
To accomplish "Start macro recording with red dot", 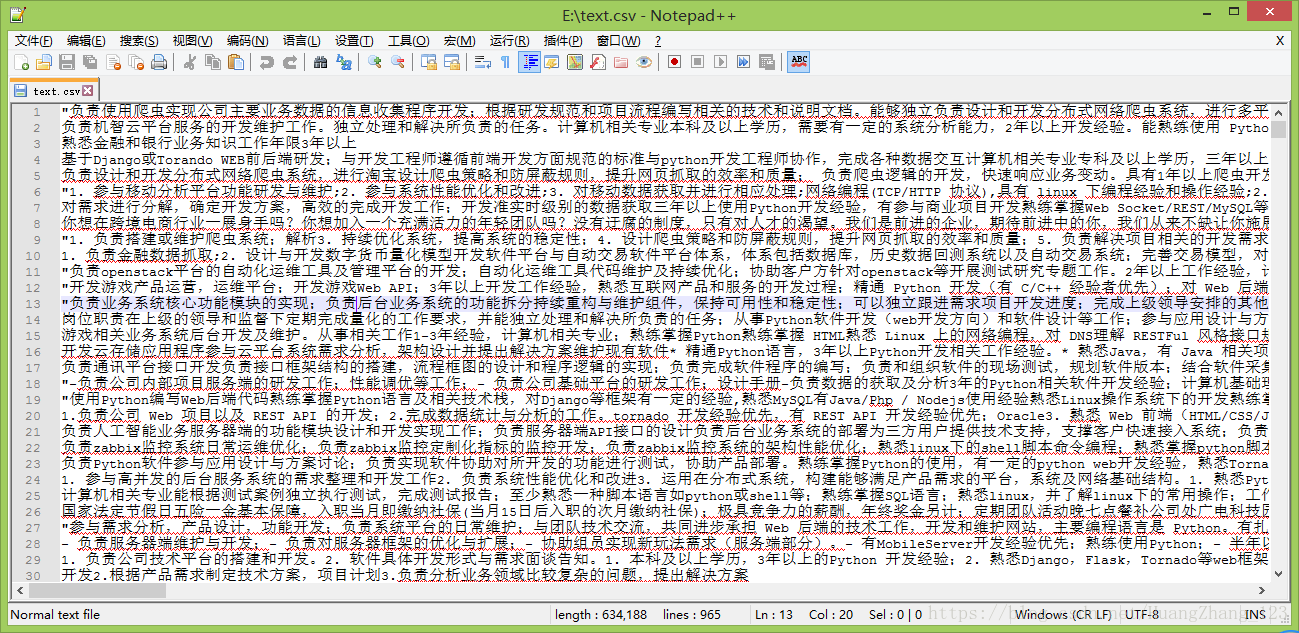I will tap(674, 62).
